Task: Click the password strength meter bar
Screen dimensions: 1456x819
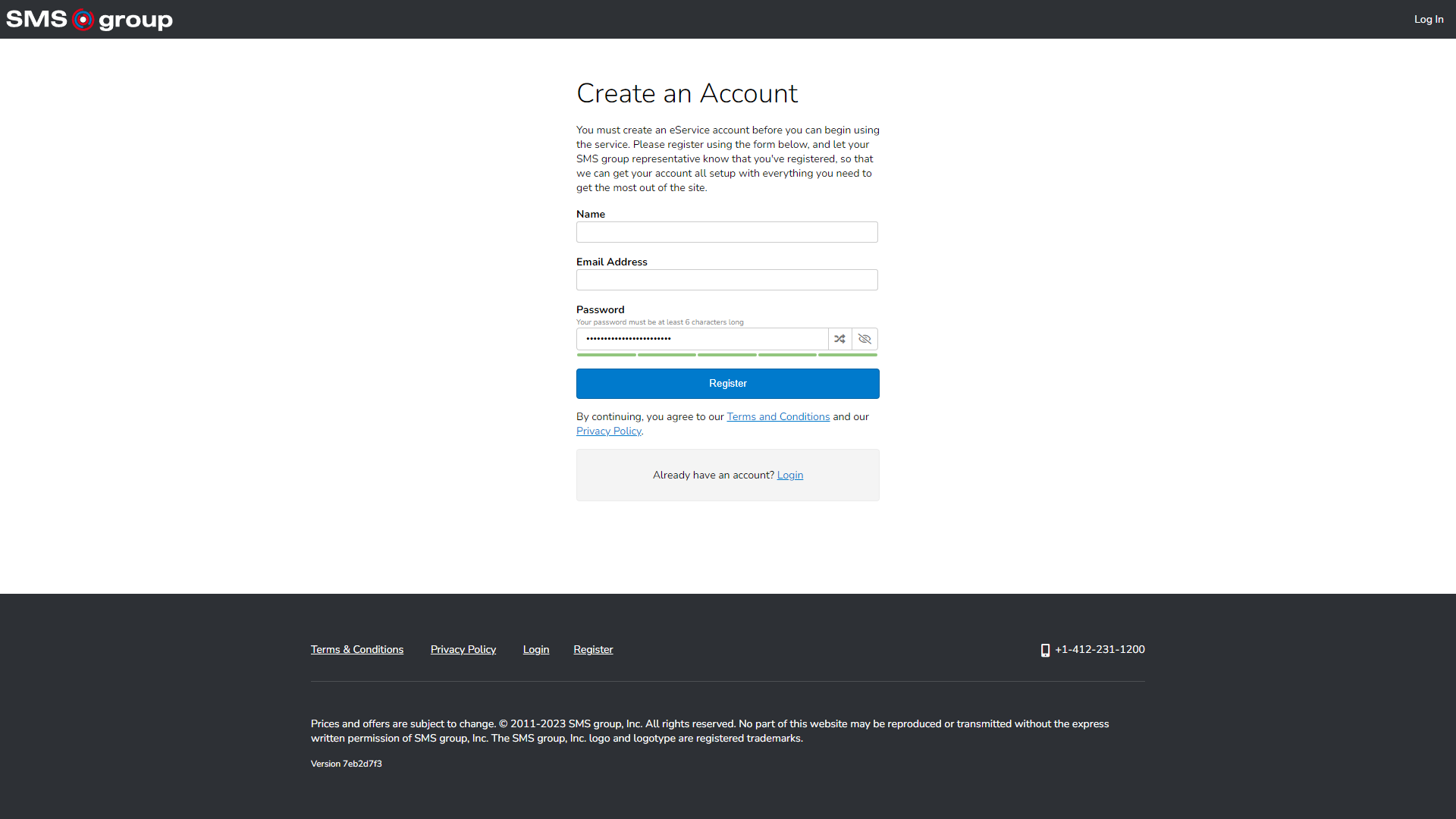Action: 726,354
